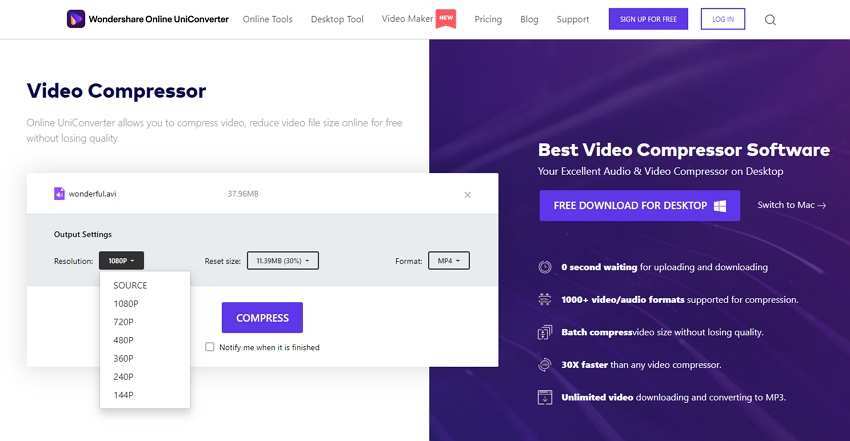Screen dimensions: 850x441
Task: Click the 30X faster speed icon
Action: click(545, 364)
